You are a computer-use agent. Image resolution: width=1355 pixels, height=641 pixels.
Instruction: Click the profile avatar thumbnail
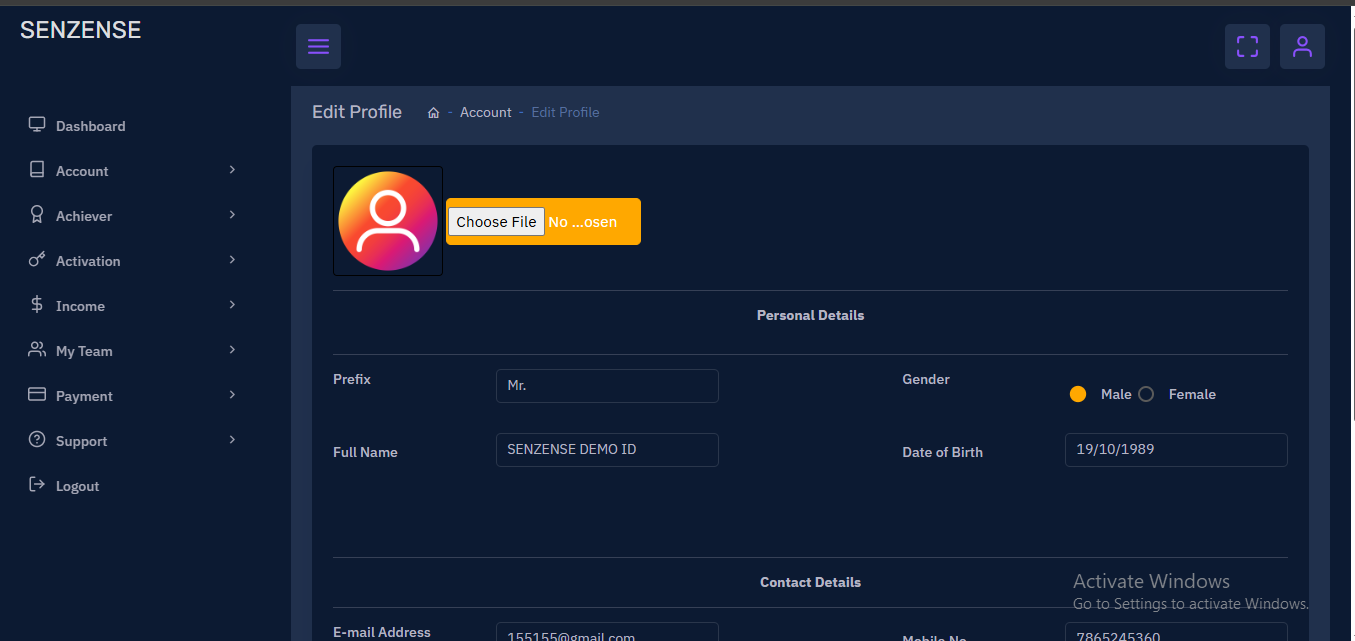(x=388, y=221)
